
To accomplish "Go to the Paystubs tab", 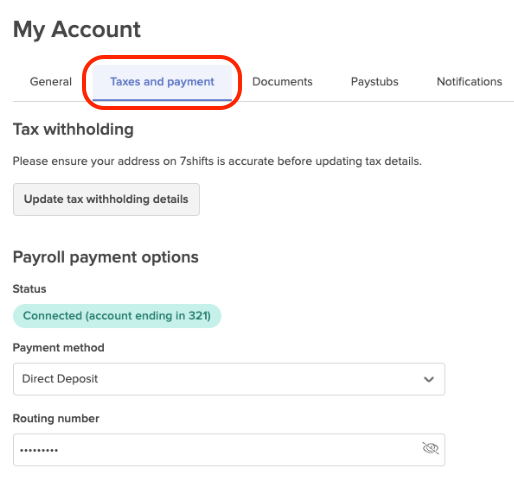I will pos(375,82).
